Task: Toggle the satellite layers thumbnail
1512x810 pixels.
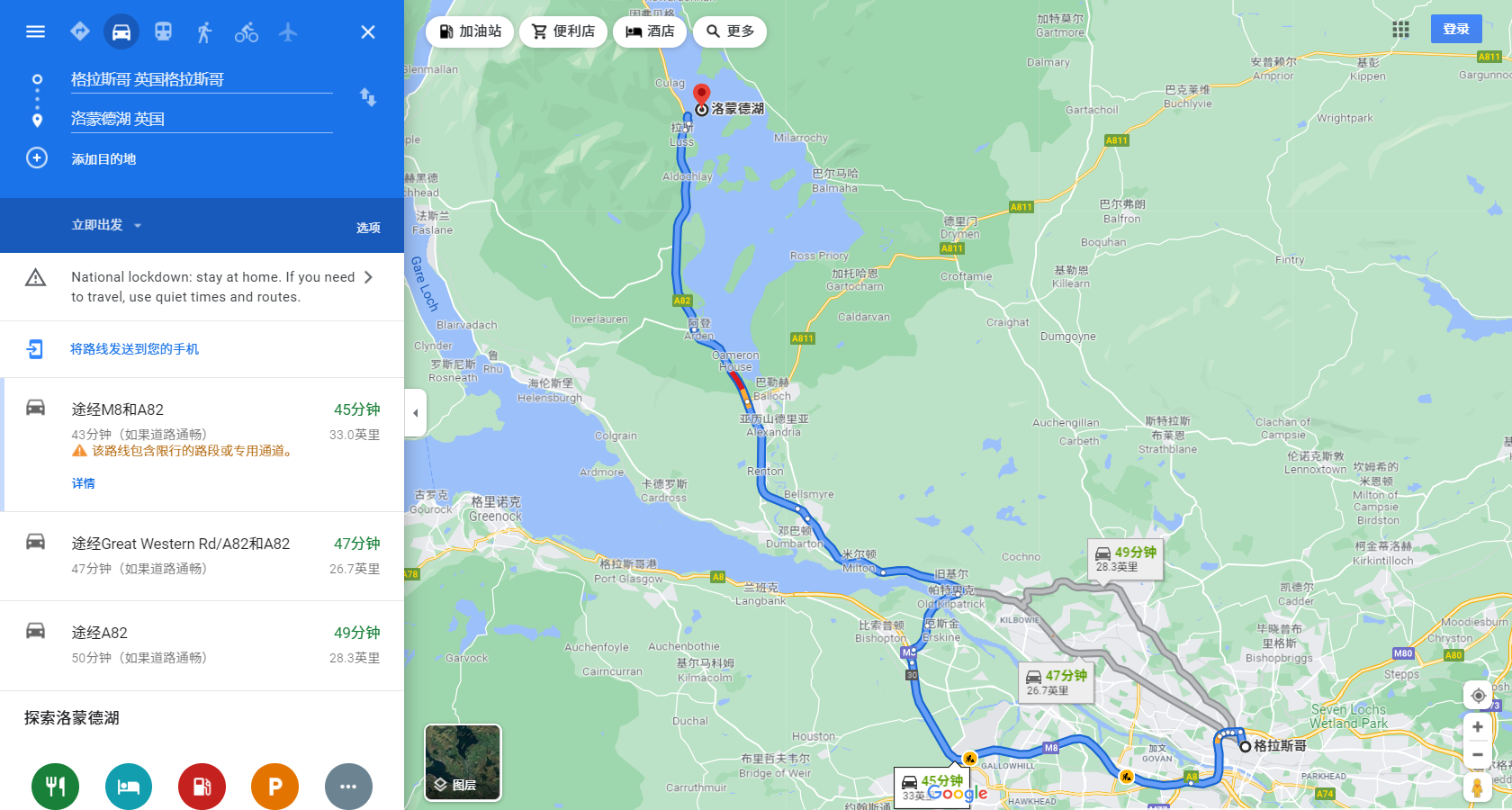Action: [x=463, y=763]
